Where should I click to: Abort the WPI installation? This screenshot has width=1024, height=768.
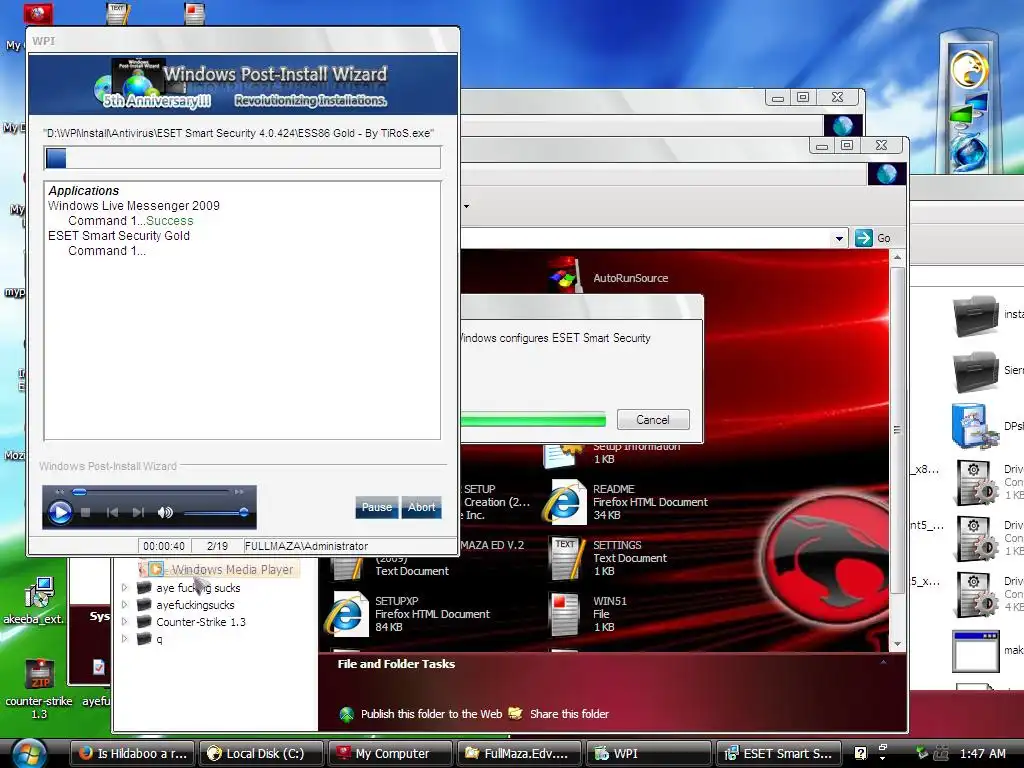tap(421, 507)
